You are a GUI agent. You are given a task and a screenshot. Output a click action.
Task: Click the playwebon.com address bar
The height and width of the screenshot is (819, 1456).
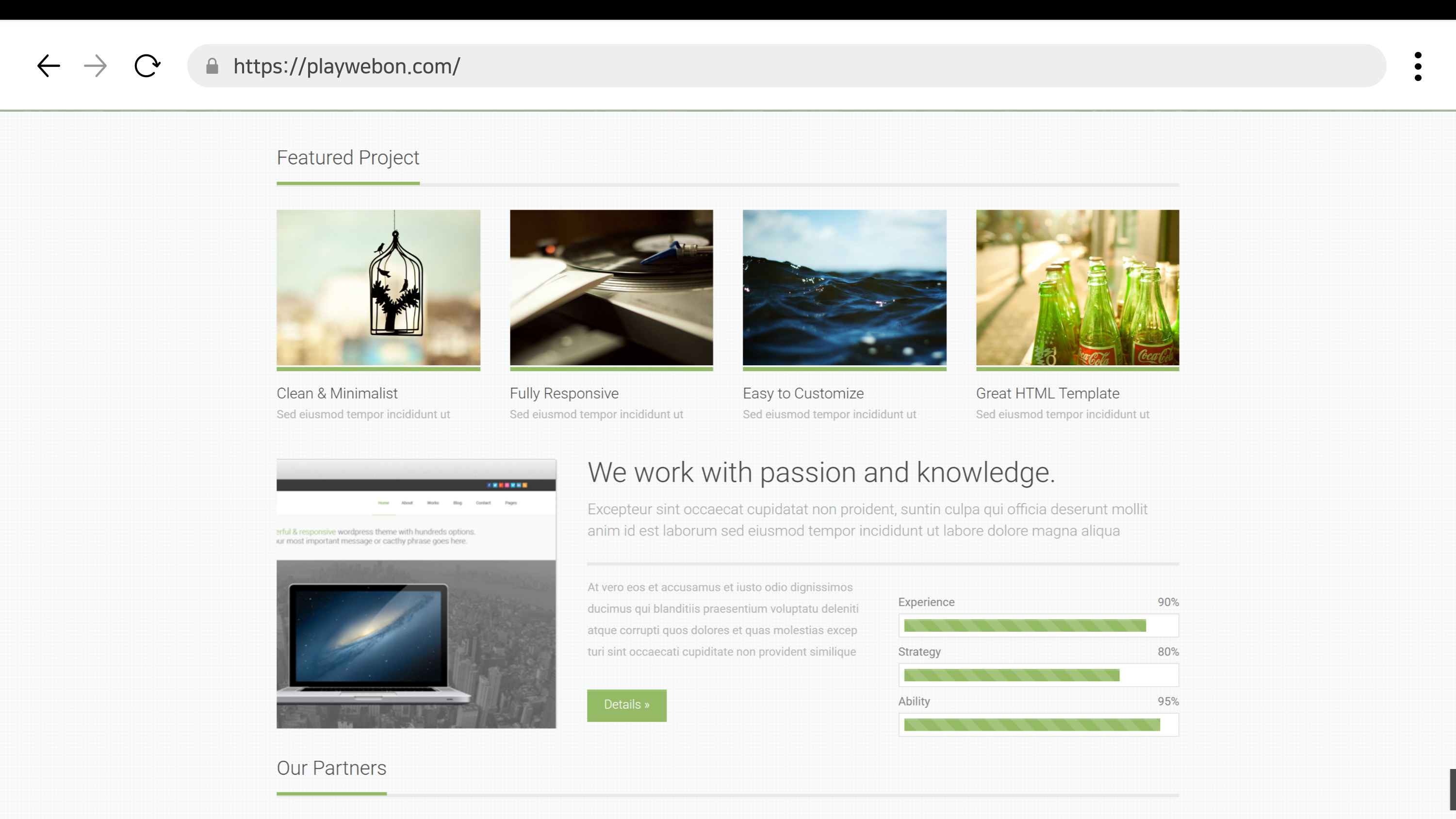click(x=791, y=66)
